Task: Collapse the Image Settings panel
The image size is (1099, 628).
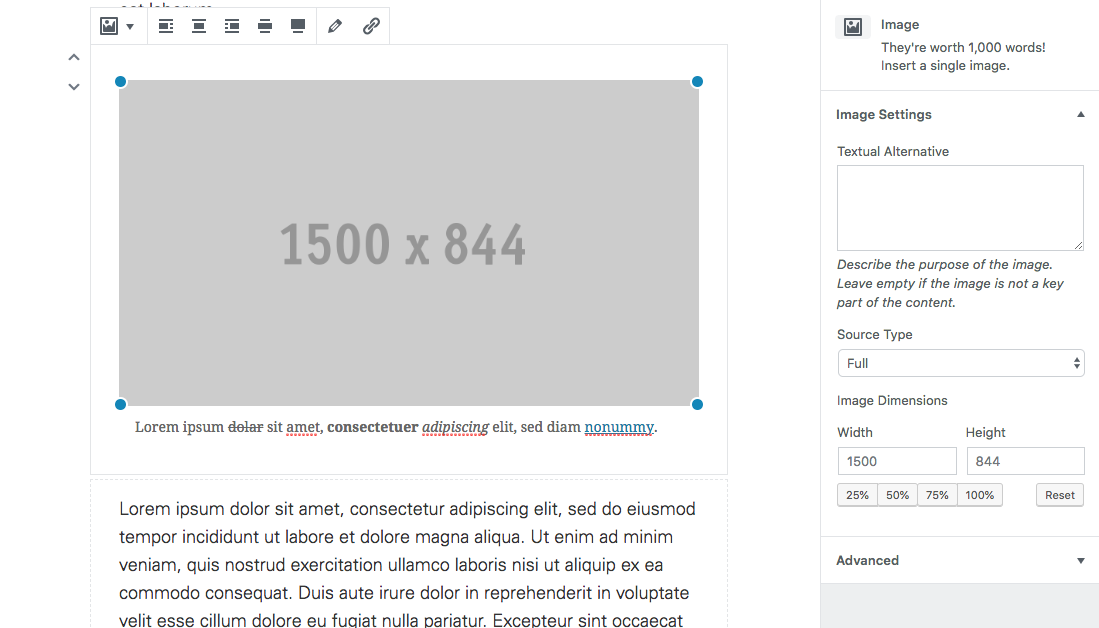Action: click(x=1080, y=114)
